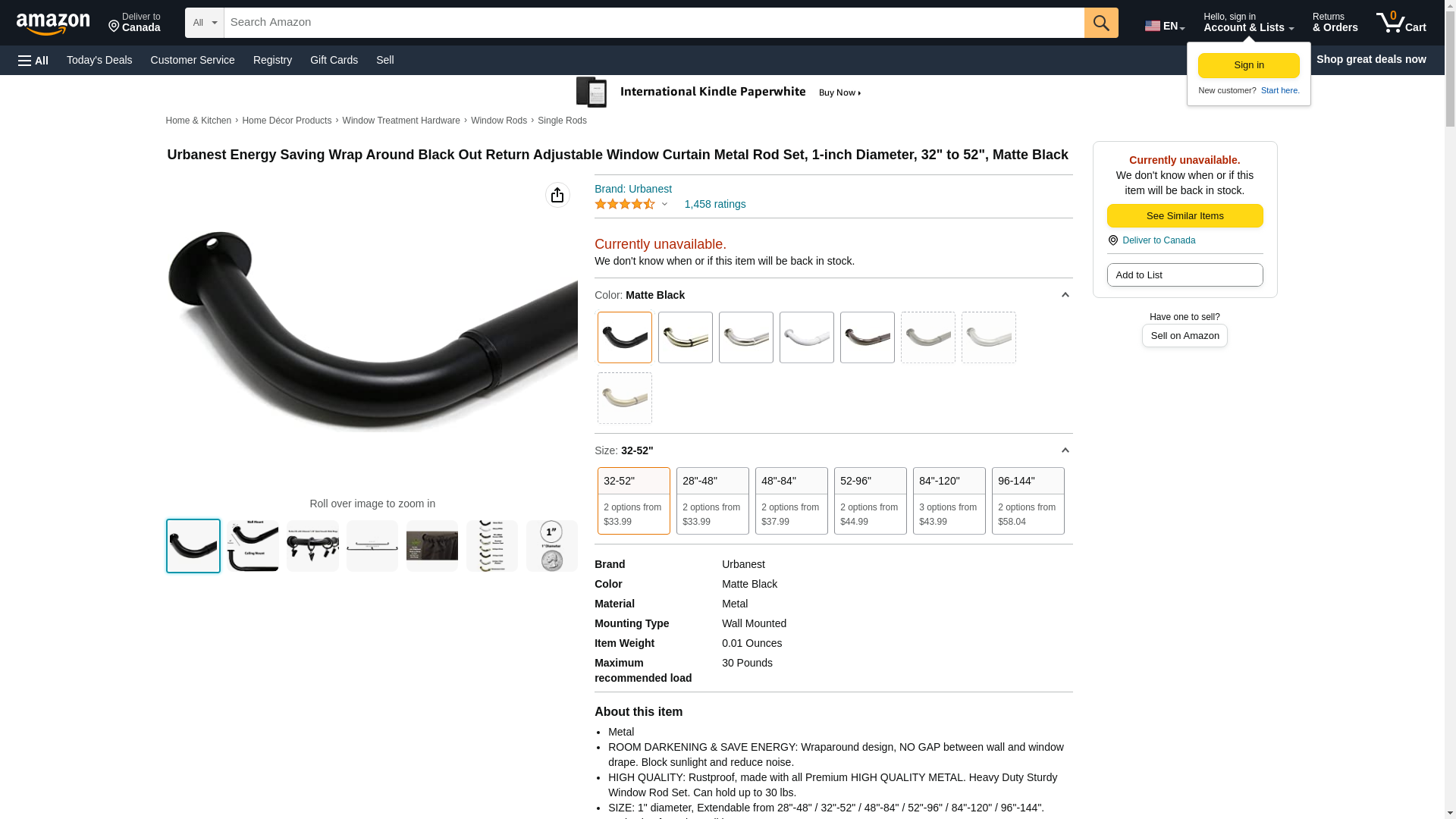Screen dimensions: 1456x819
Task: Open Gift Cards in navigation bar
Action: coord(334,60)
